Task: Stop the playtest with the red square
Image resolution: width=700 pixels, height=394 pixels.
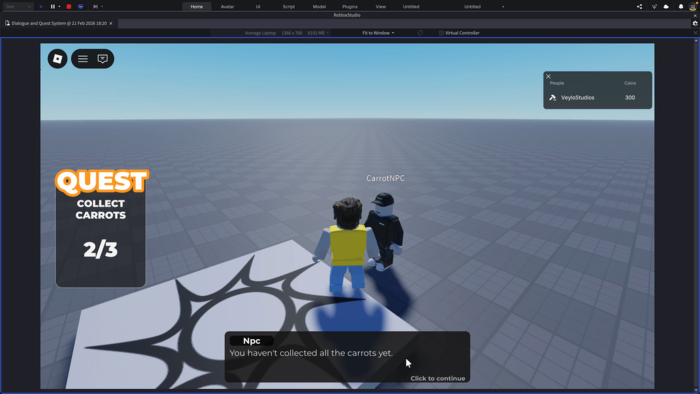Action: (69, 7)
